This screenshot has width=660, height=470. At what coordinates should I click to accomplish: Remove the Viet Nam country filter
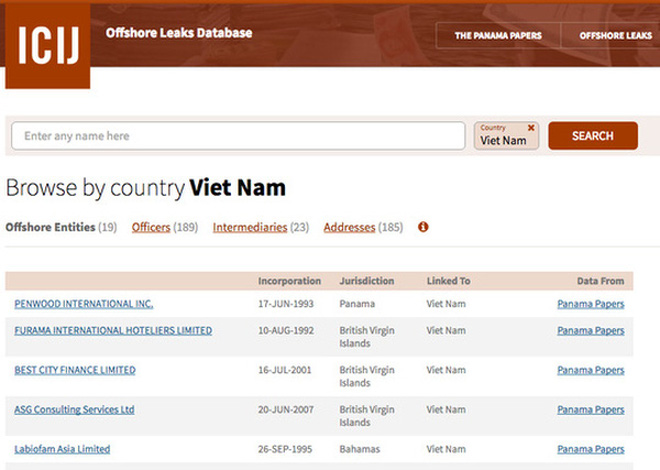click(531, 127)
